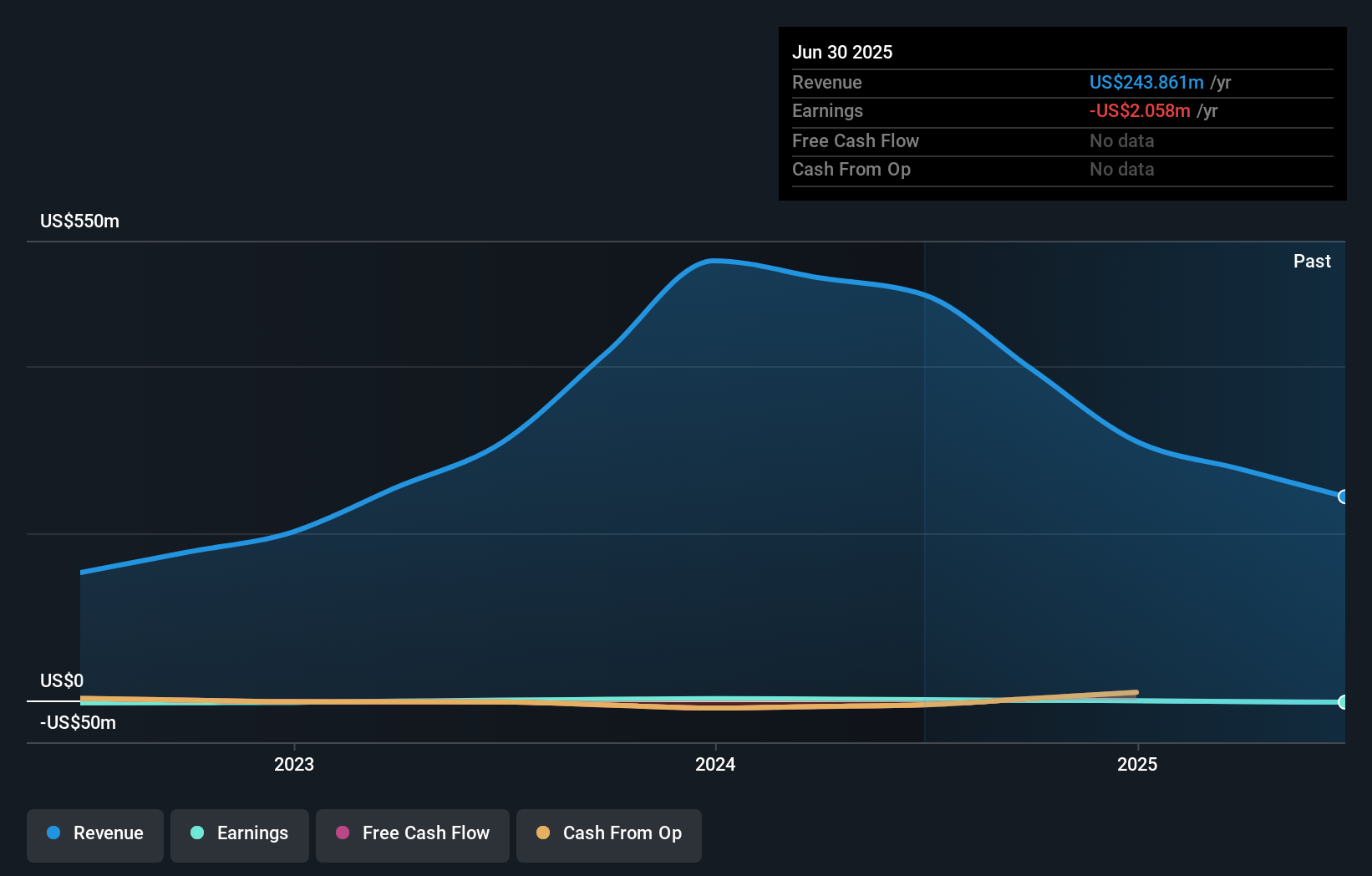The width and height of the screenshot is (1372, 876).
Task: Click the US$243.861m revenue value
Action: pyautogui.click(x=1146, y=82)
